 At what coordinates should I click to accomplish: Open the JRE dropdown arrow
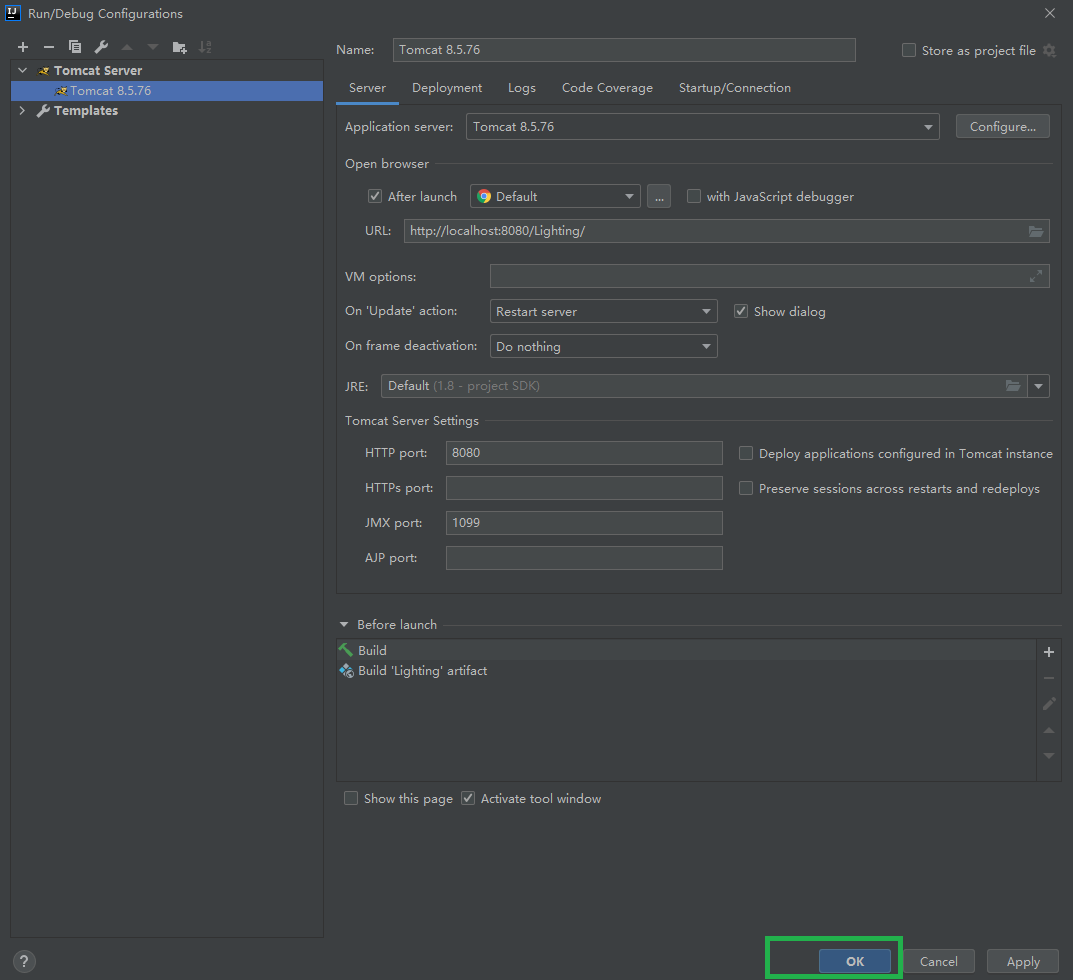tap(1038, 386)
